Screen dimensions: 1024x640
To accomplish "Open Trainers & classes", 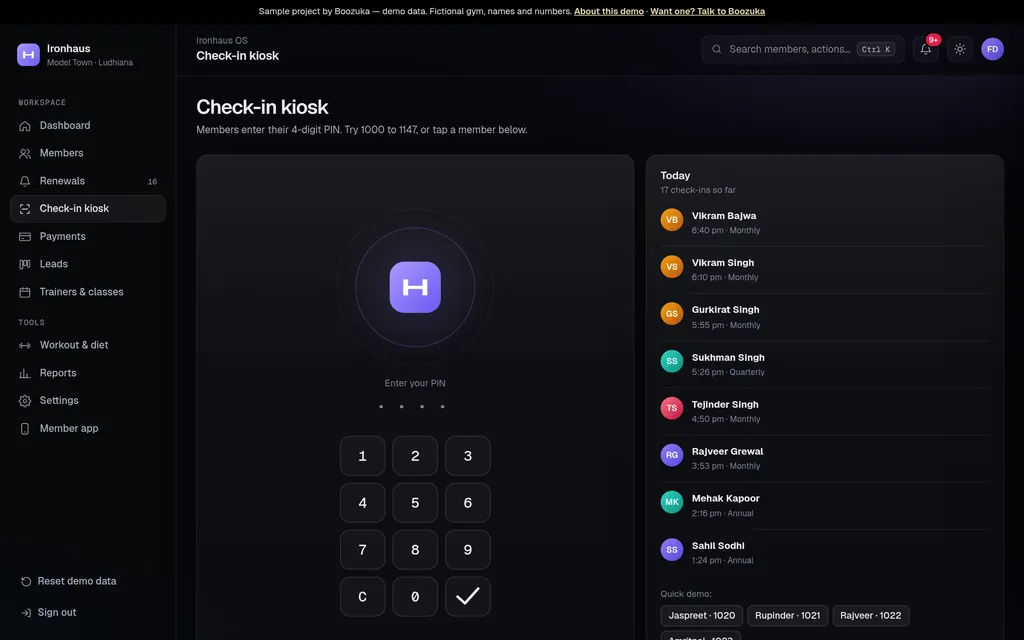I will coord(88,292).
